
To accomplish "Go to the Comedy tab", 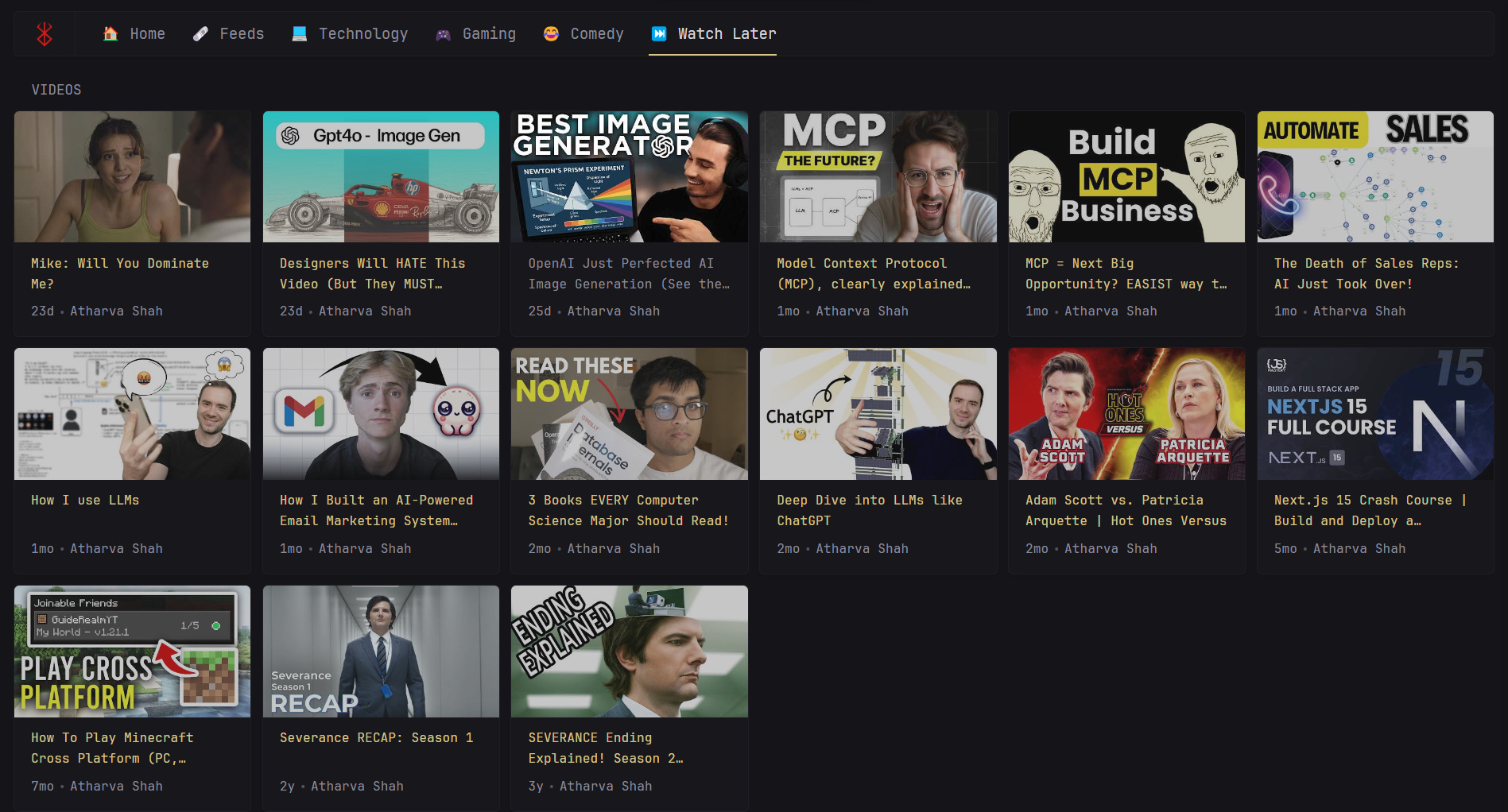I will [x=583, y=33].
